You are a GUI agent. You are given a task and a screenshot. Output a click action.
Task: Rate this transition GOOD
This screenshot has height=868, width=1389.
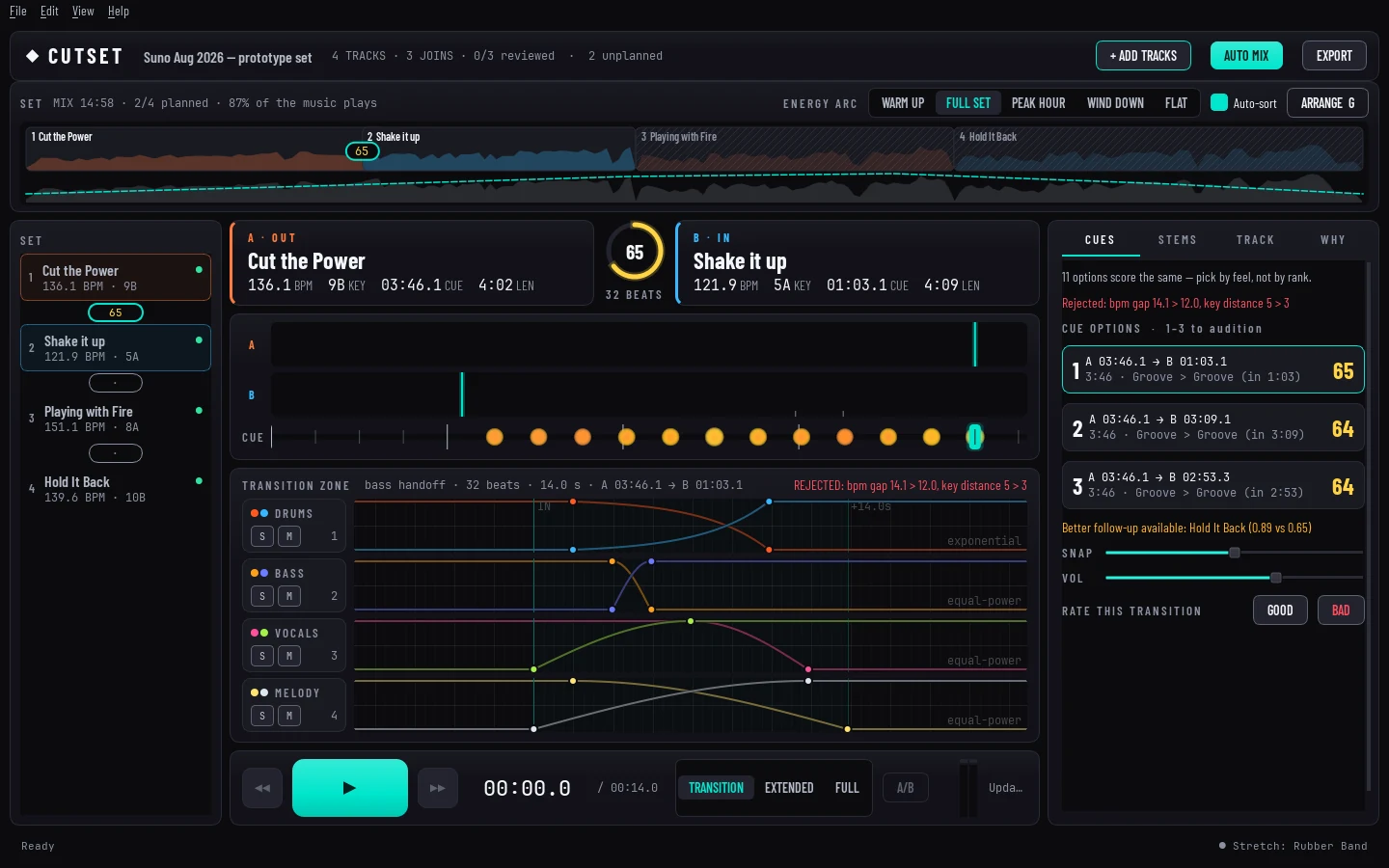click(x=1280, y=610)
